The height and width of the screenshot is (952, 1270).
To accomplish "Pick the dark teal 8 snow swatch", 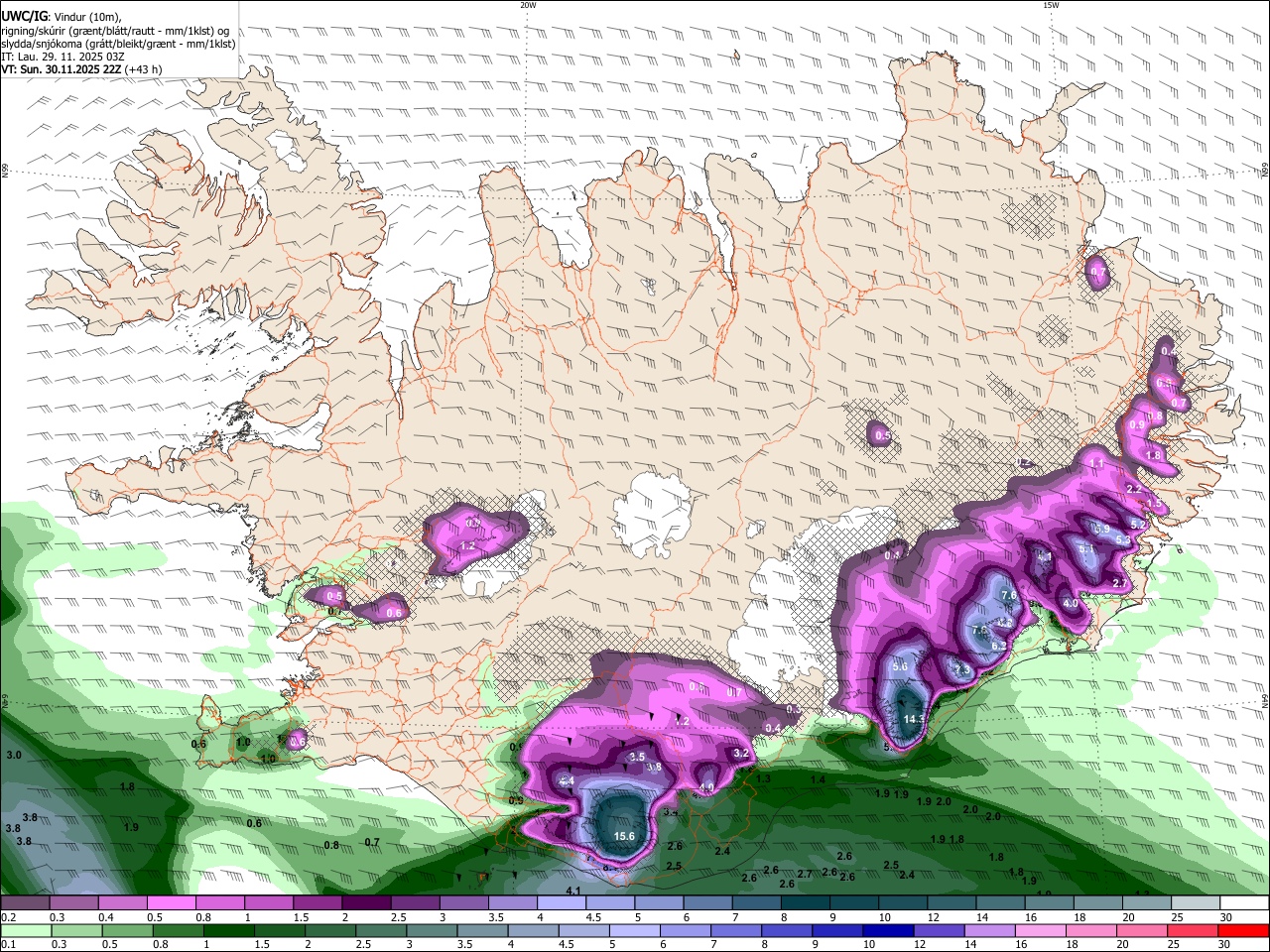I will pyautogui.click(x=805, y=903).
